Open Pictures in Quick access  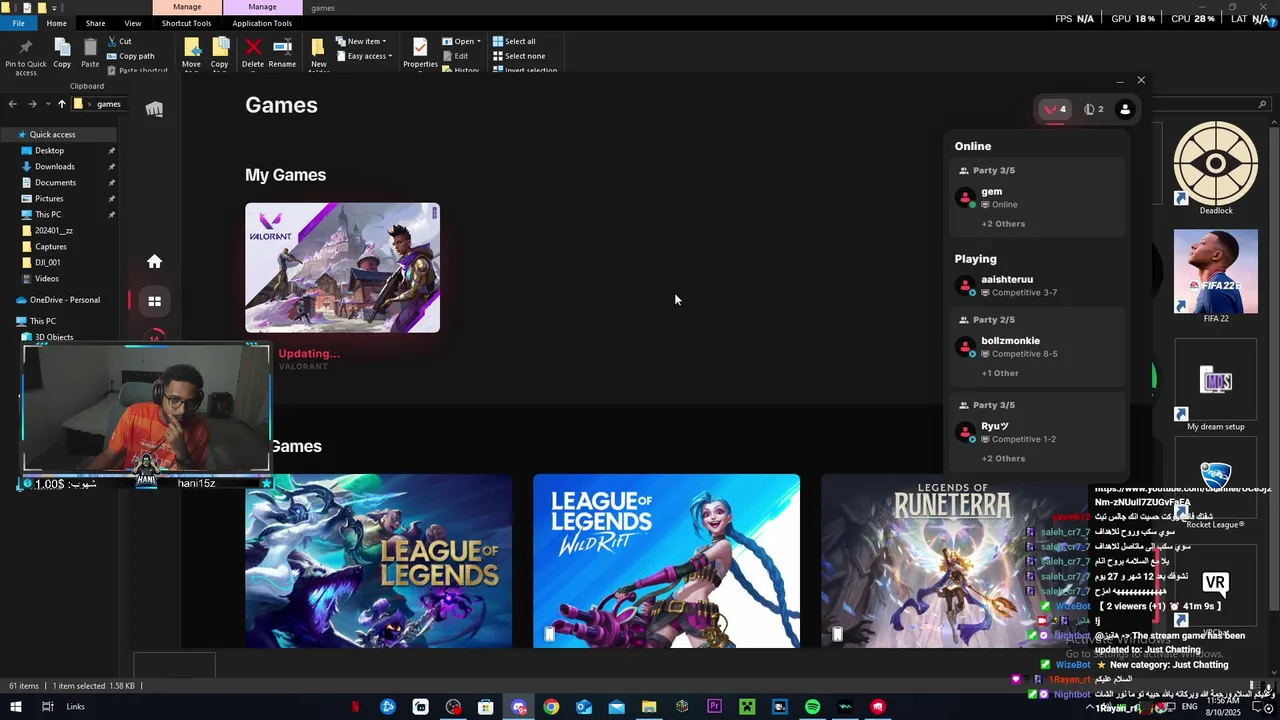(x=49, y=199)
